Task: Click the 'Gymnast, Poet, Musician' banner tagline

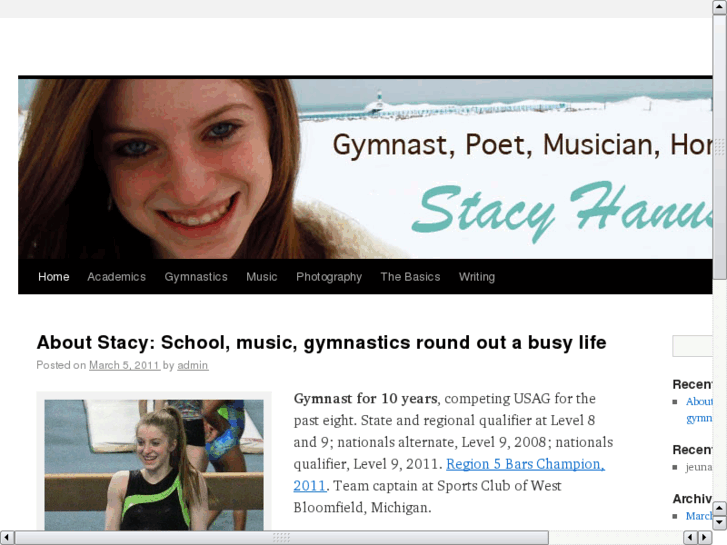Action: click(523, 145)
